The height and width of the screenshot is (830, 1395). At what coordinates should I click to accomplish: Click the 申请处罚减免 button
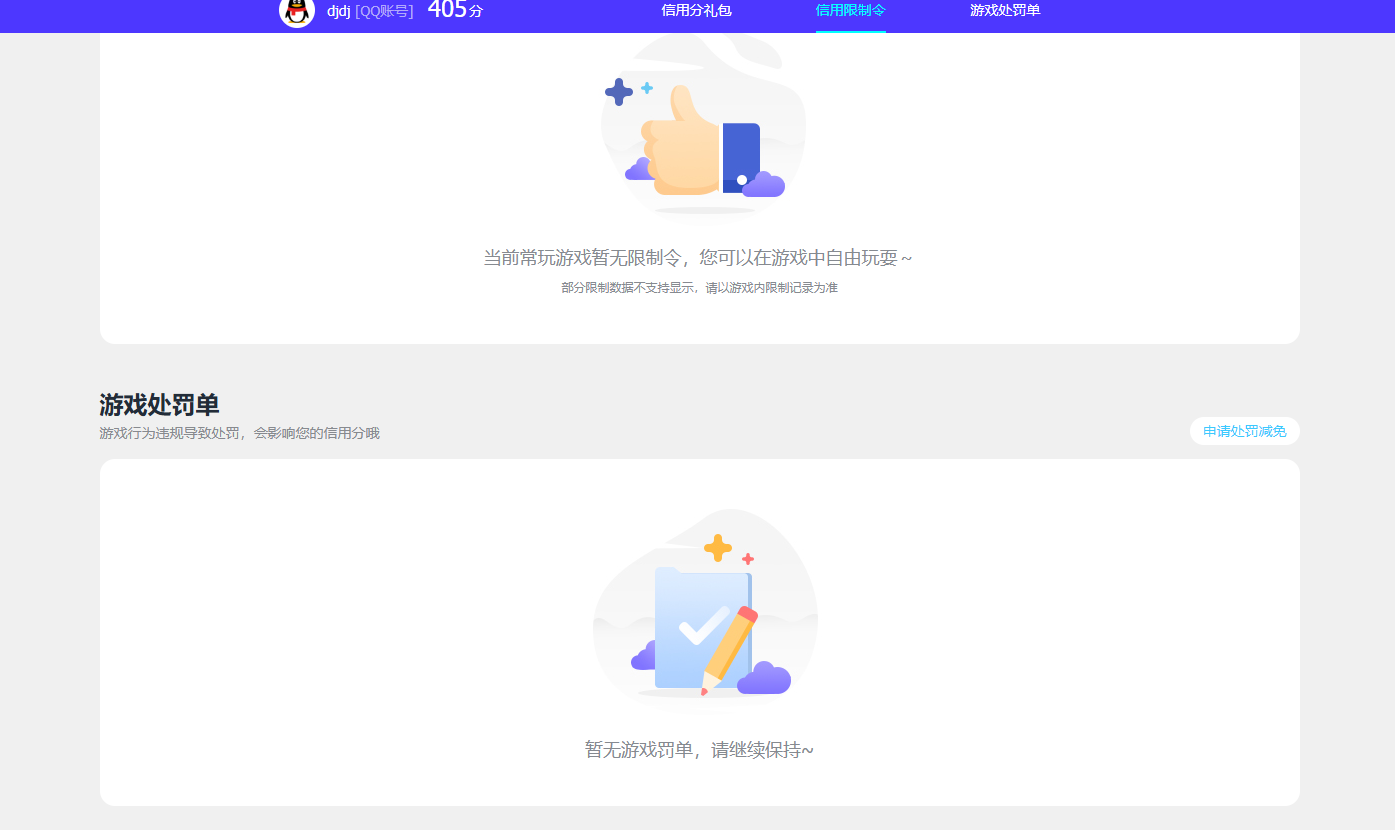click(1244, 431)
